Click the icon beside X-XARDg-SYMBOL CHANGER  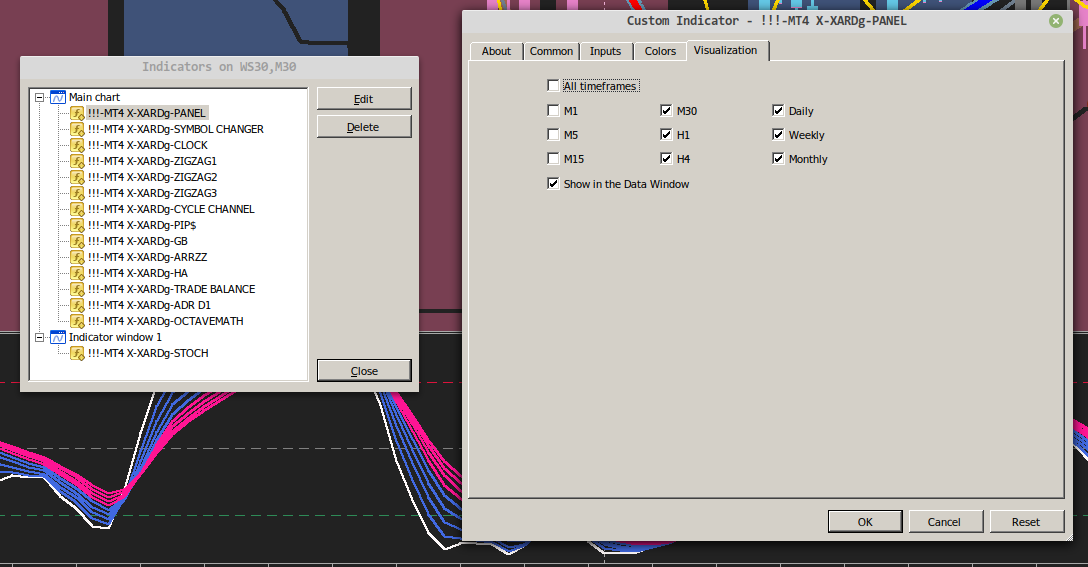point(77,129)
